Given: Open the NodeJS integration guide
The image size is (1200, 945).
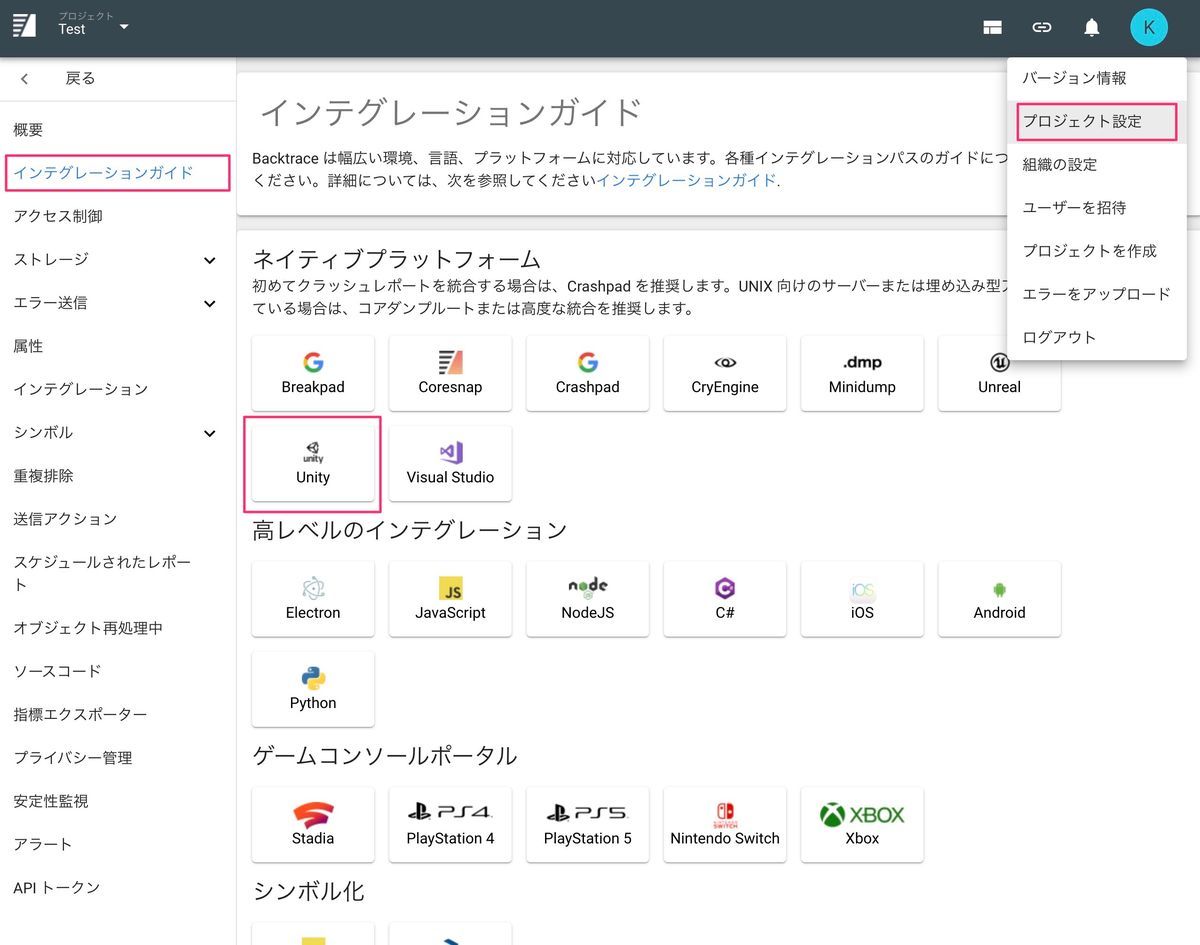Looking at the screenshot, I should pos(587,599).
